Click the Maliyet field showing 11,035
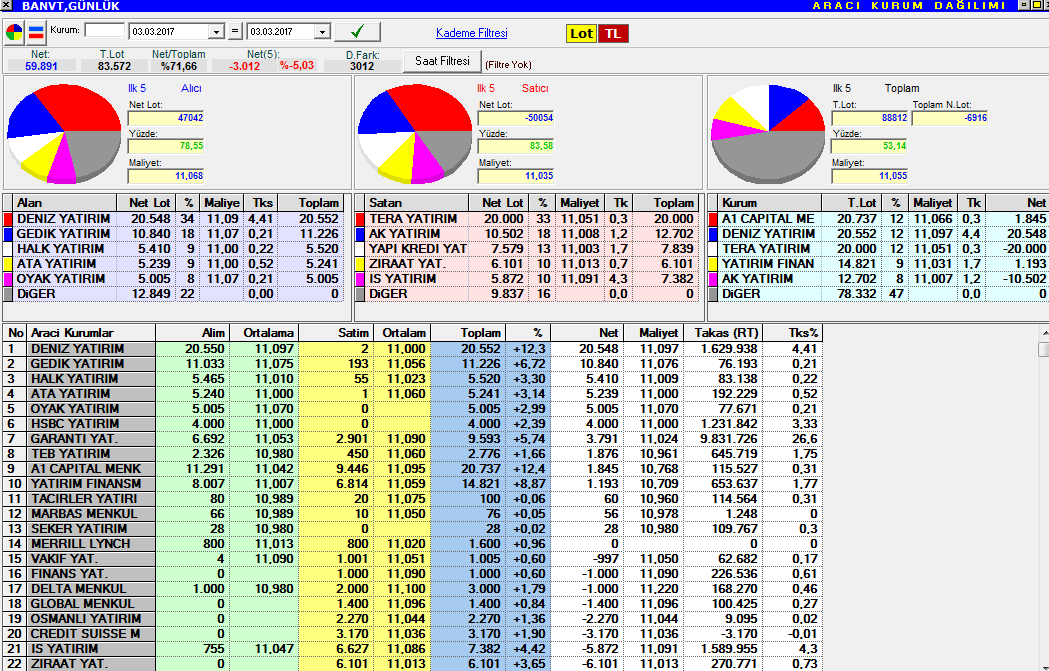The width and height of the screenshot is (1049, 671). (x=516, y=177)
